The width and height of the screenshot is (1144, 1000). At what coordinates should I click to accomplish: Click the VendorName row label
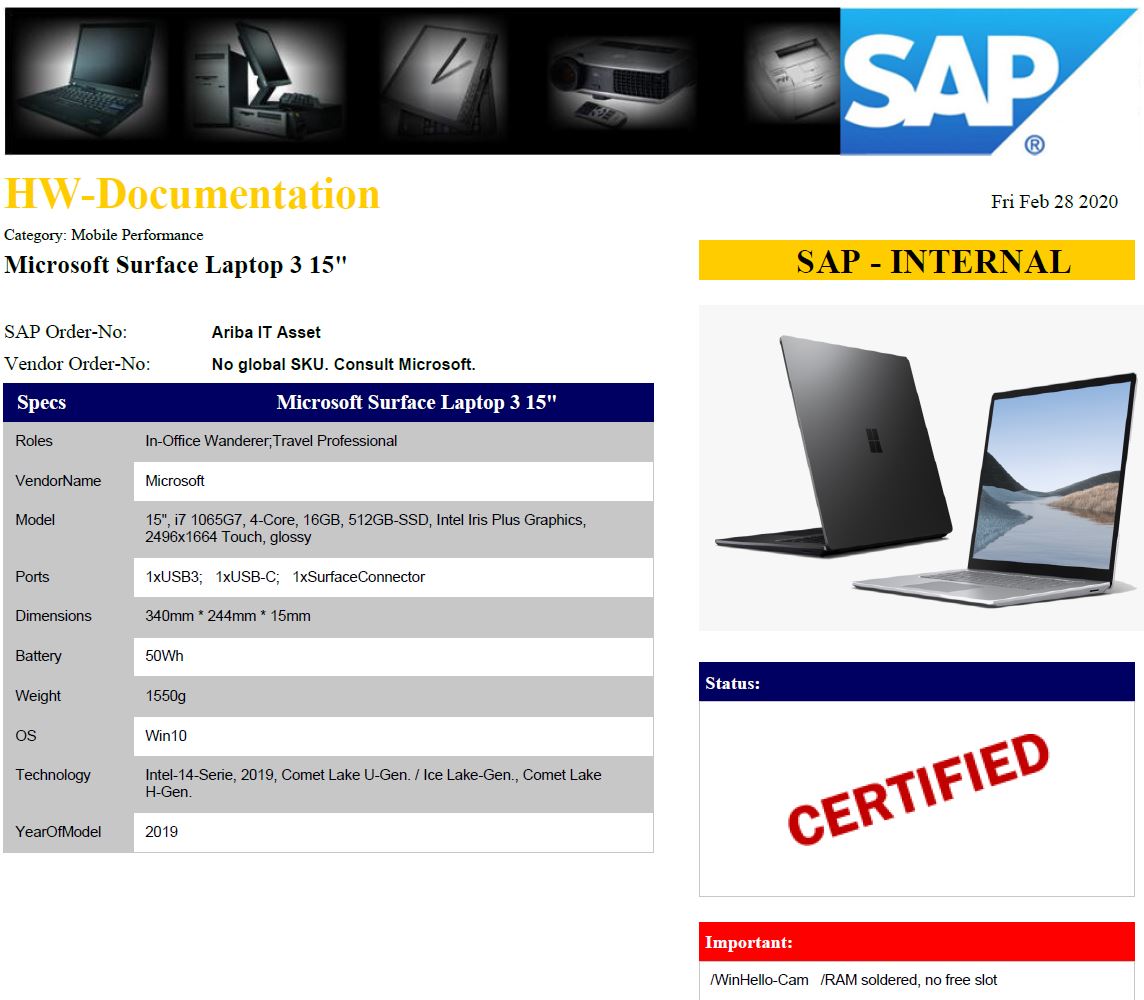(58, 481)
